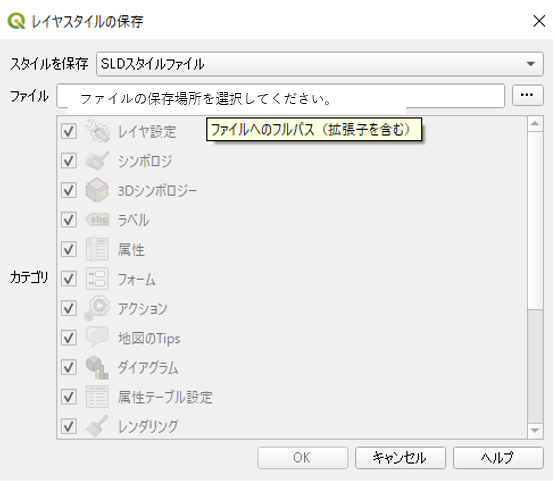555x481 pixels.
Task: Click the フォーム form icon
Action: (x=97, y=279)
